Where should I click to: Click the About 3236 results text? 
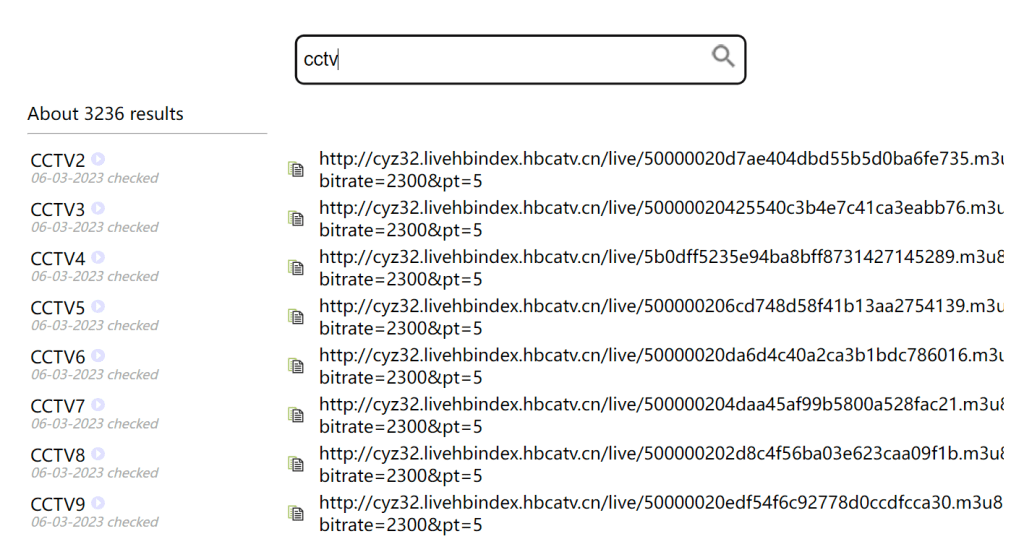105,114
